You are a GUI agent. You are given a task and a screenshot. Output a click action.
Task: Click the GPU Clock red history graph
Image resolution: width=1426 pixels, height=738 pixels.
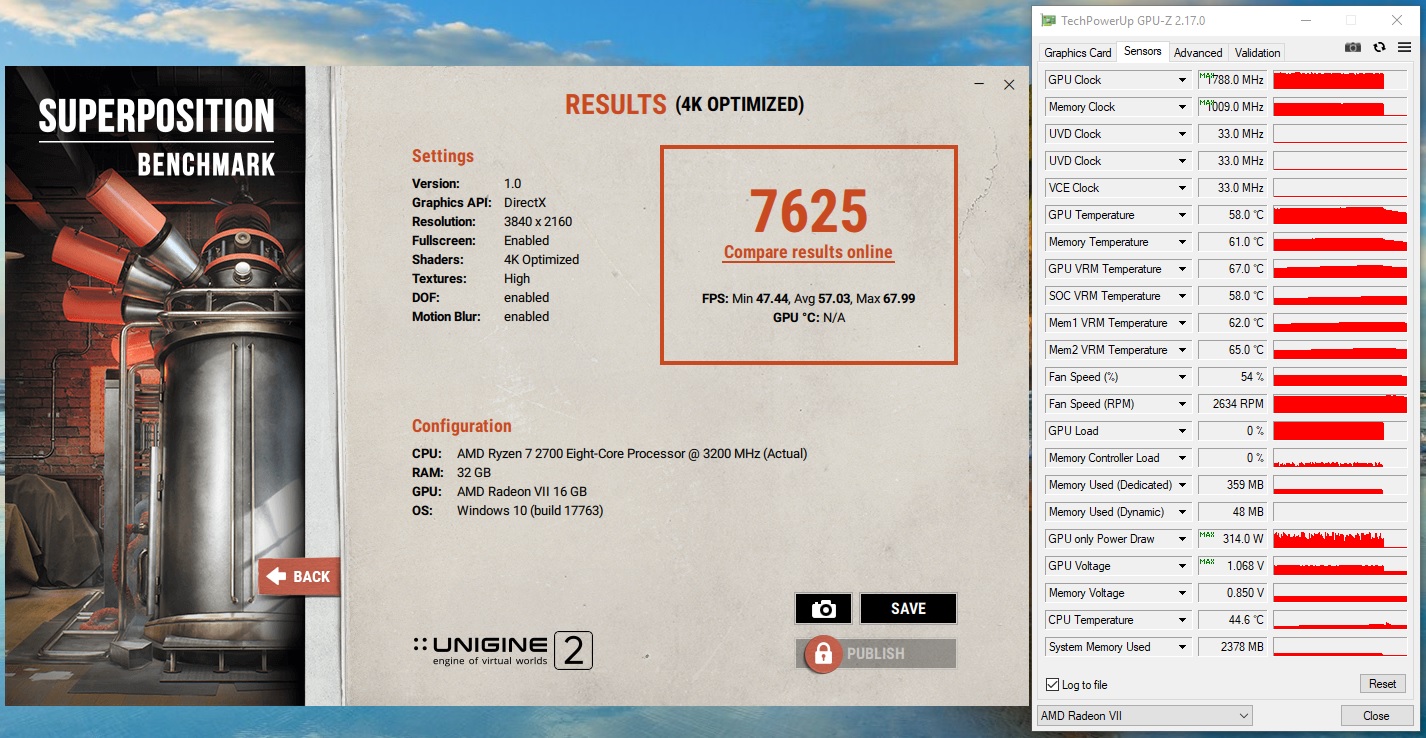[x=1341, y=80]
